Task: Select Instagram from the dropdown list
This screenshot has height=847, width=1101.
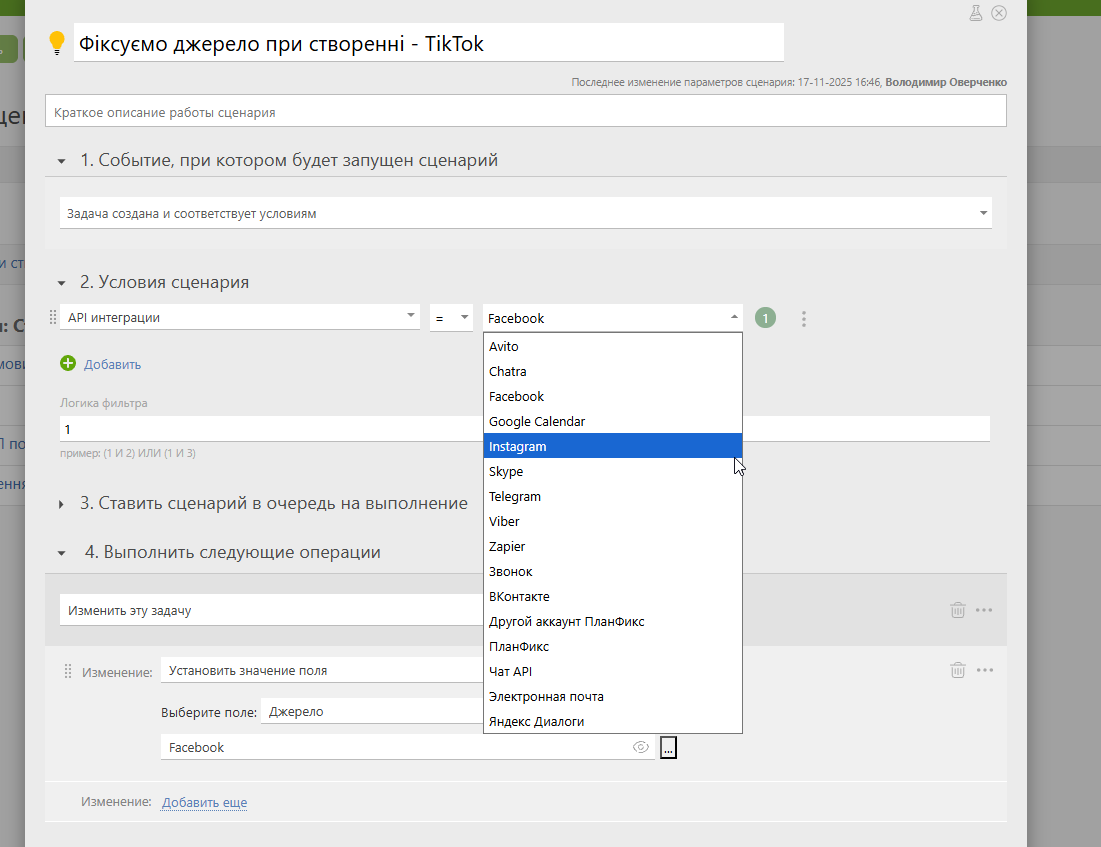Action: (x=612, y=446)
